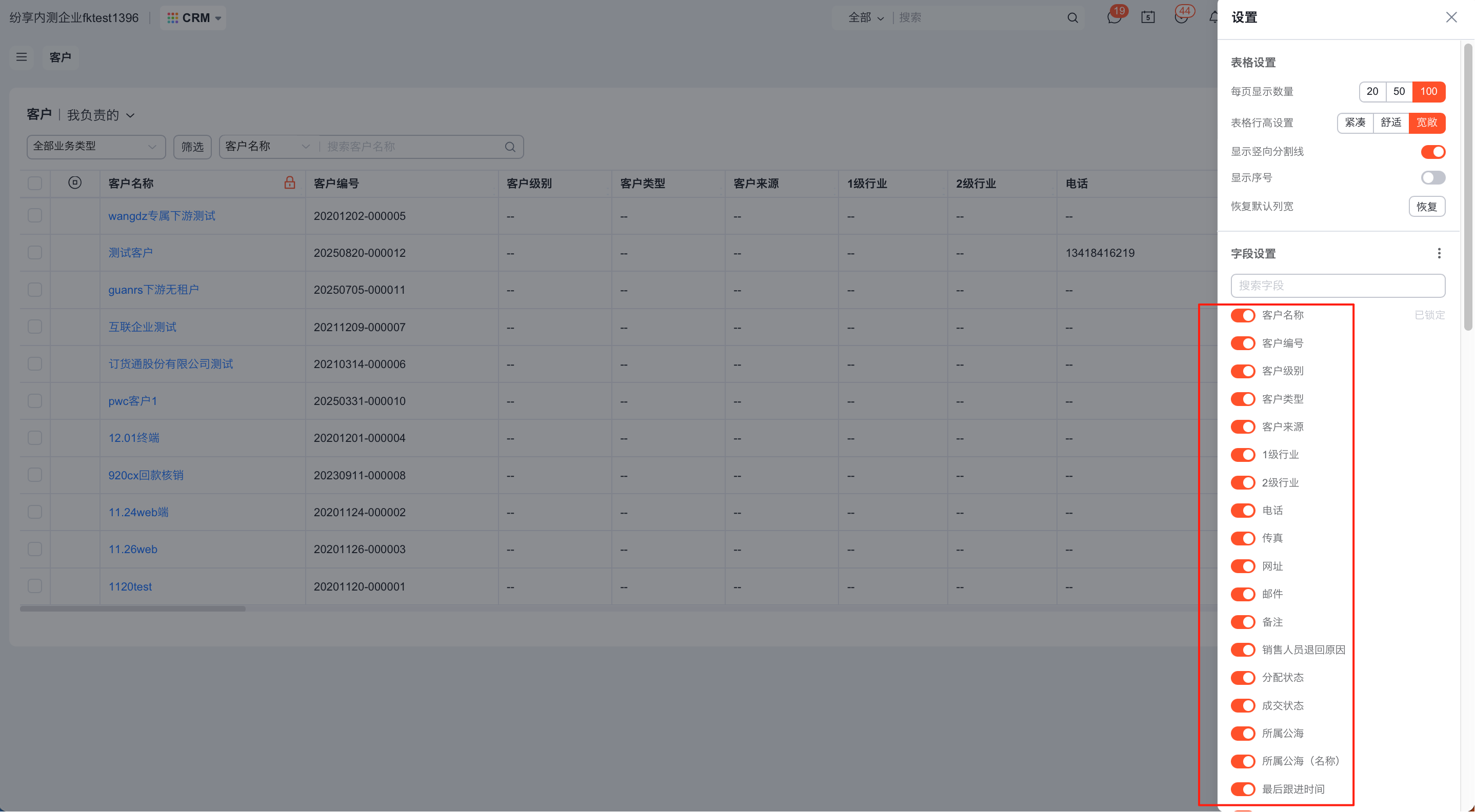Click the lock icon in the 客户名称 column

[290, 183]
